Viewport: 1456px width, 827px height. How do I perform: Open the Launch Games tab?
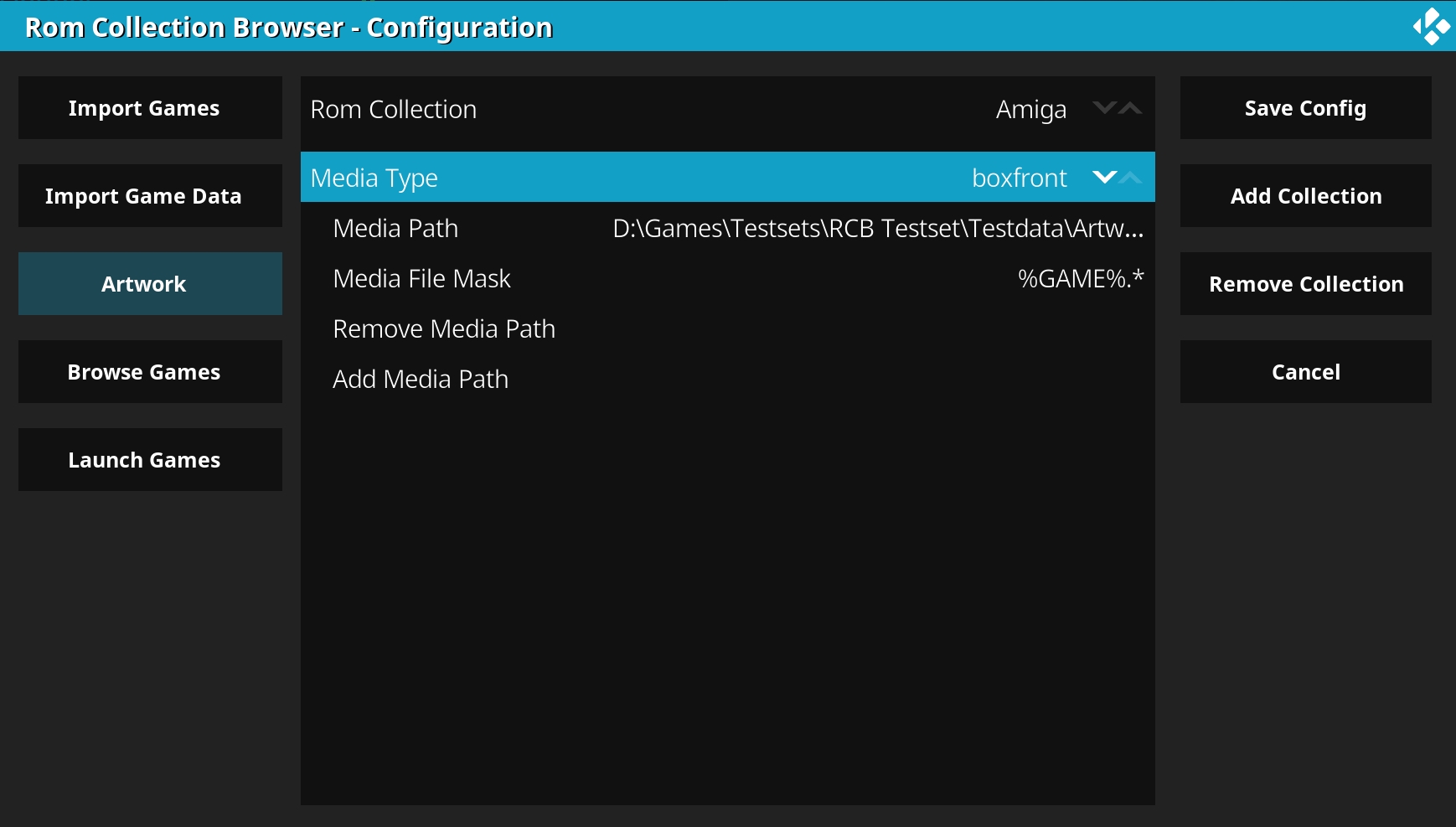coord(150,460)
